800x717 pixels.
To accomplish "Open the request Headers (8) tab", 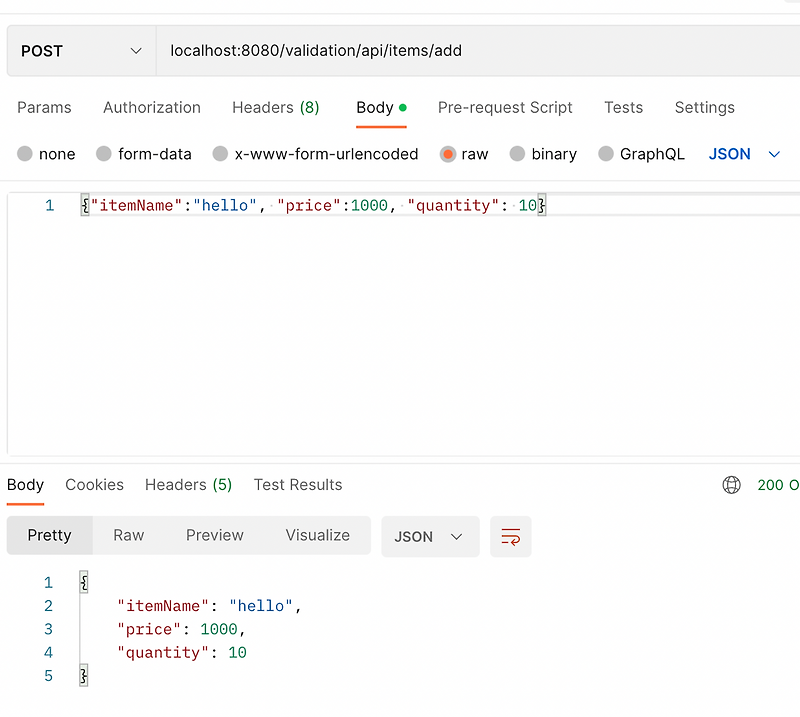I will [x=276, y=108].
